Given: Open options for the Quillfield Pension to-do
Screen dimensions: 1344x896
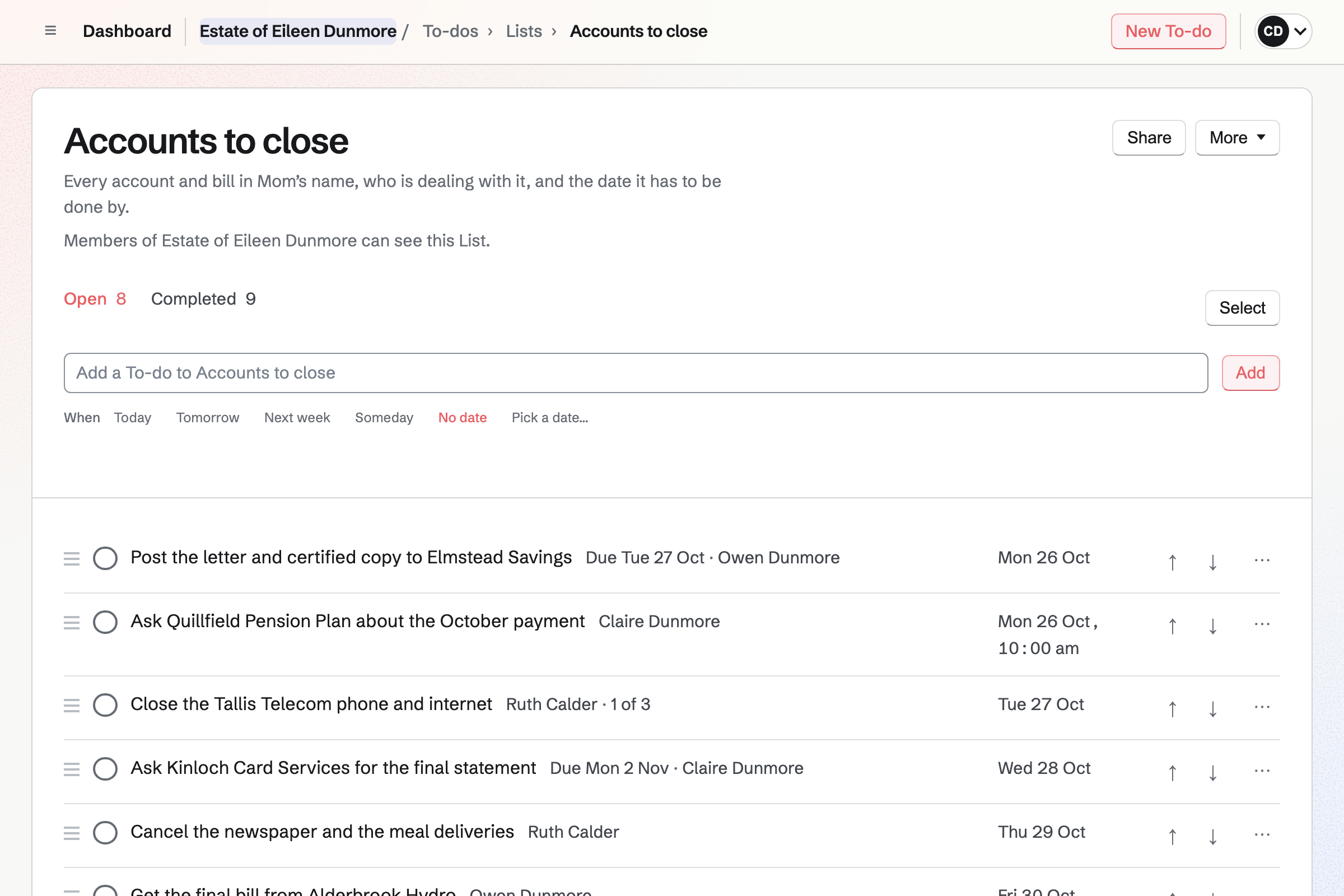Looking at the screenshot, I should 1262,623.
